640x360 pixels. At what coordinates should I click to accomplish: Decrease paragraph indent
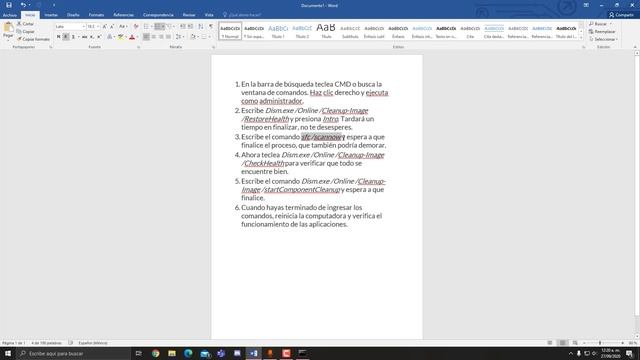point(182,27)
